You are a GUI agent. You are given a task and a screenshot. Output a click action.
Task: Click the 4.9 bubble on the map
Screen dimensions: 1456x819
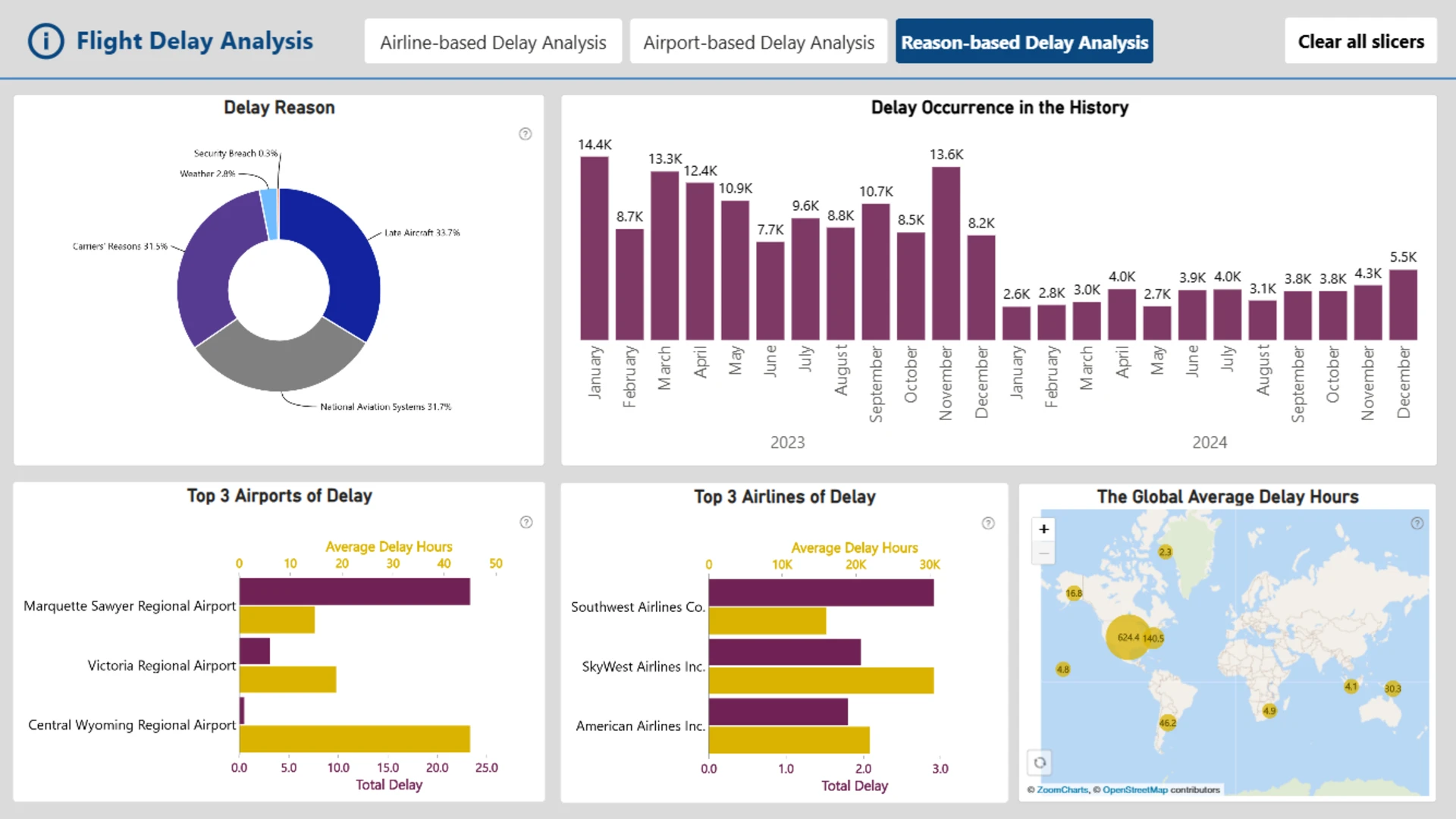click(x=1269, y=711)
